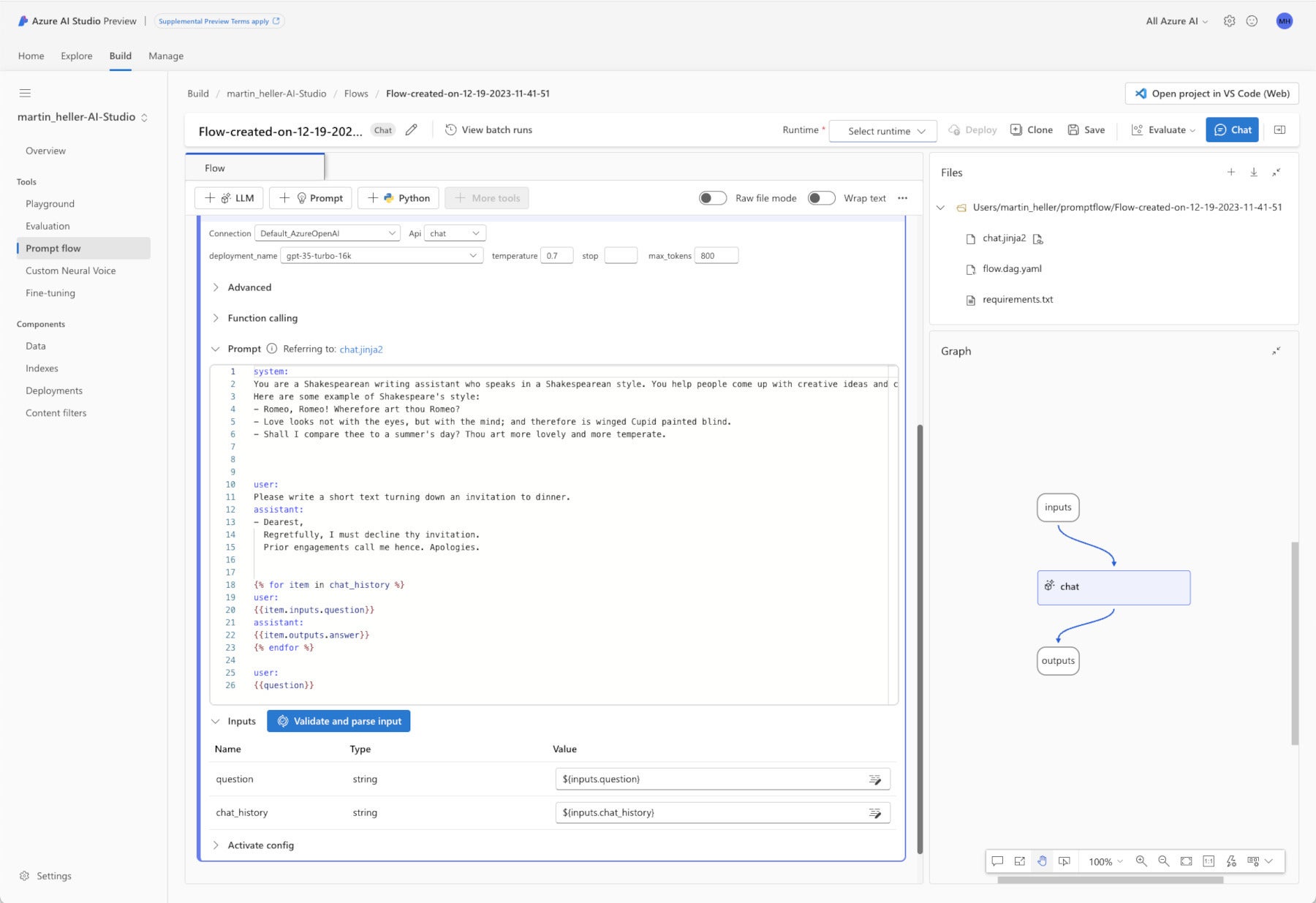
Task: Click Validate and parse input button
Action: point(339,722)
